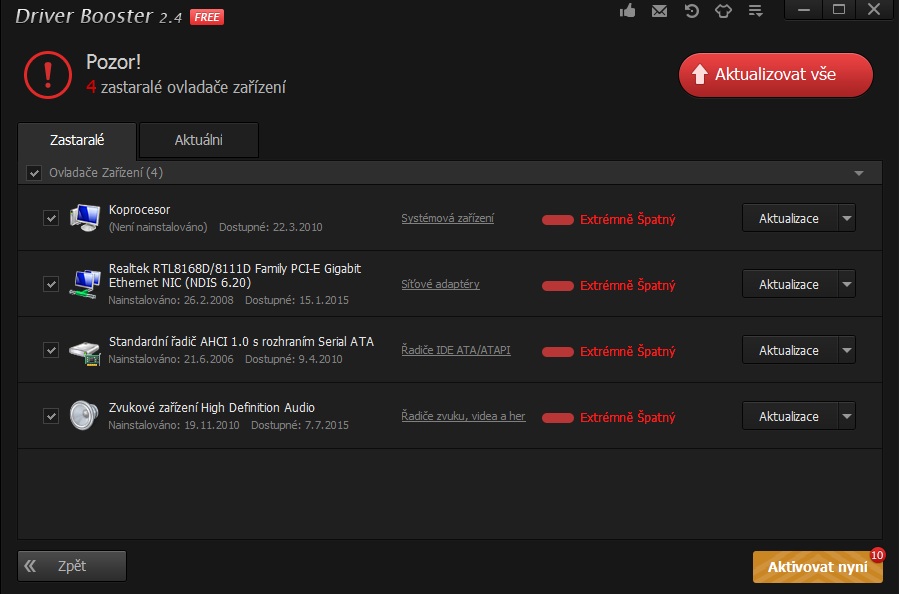This screenshot has width=899, height=594.
Task: Click the Aktivovat nyní activation button
Action: tap(816, 567)
